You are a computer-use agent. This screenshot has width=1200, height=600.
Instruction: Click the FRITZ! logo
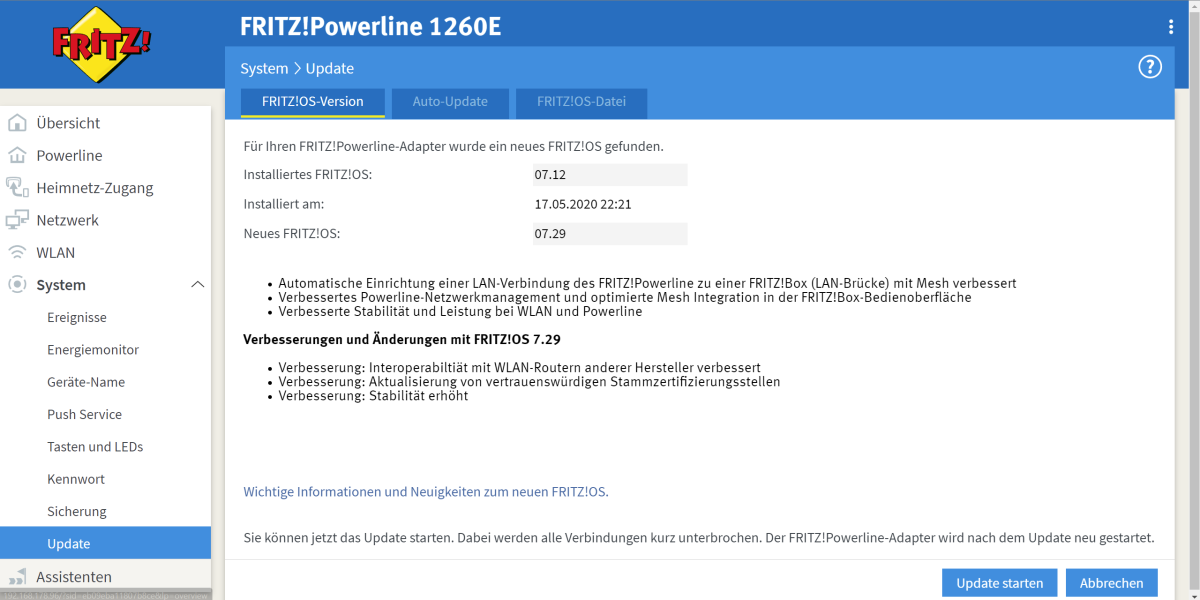point(103,45)
